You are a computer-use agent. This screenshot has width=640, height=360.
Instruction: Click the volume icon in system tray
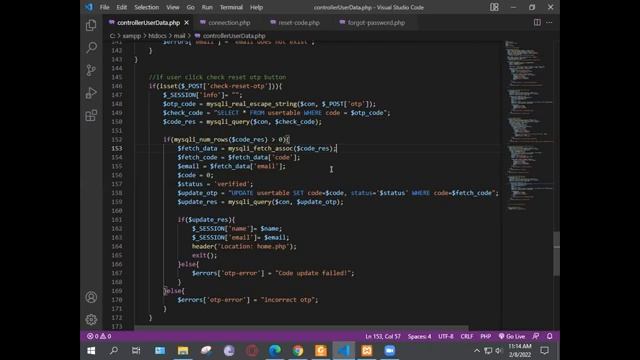499,350
